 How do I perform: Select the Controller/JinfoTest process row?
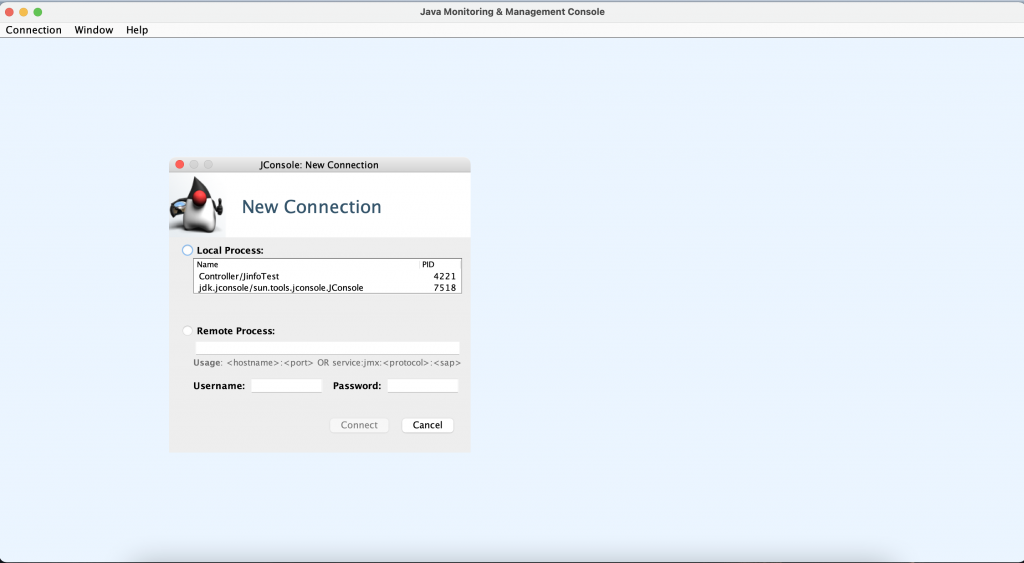click(x=327, y=276)
